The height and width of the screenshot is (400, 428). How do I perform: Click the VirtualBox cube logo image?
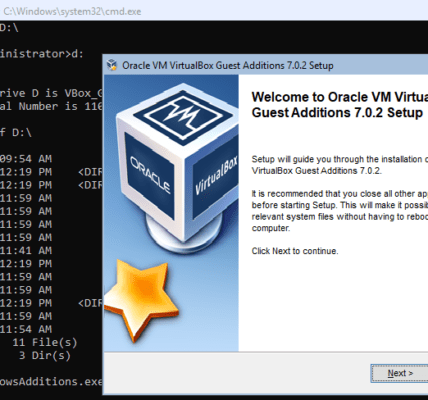177,170
